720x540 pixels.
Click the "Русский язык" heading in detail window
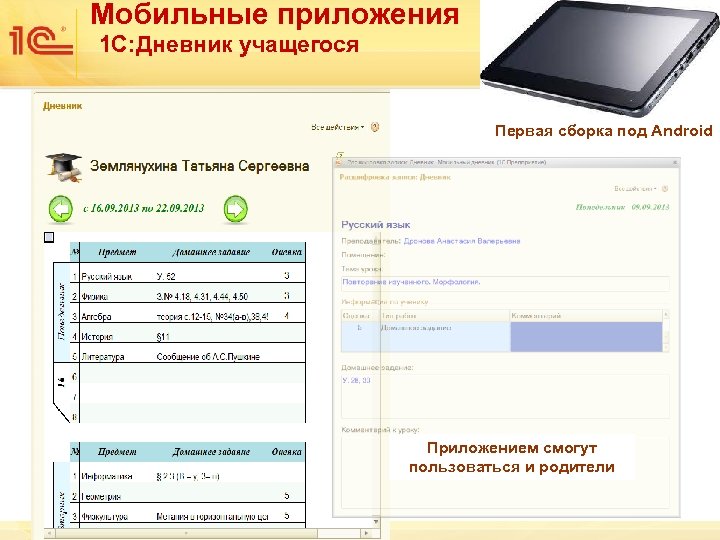click(376, 225)
